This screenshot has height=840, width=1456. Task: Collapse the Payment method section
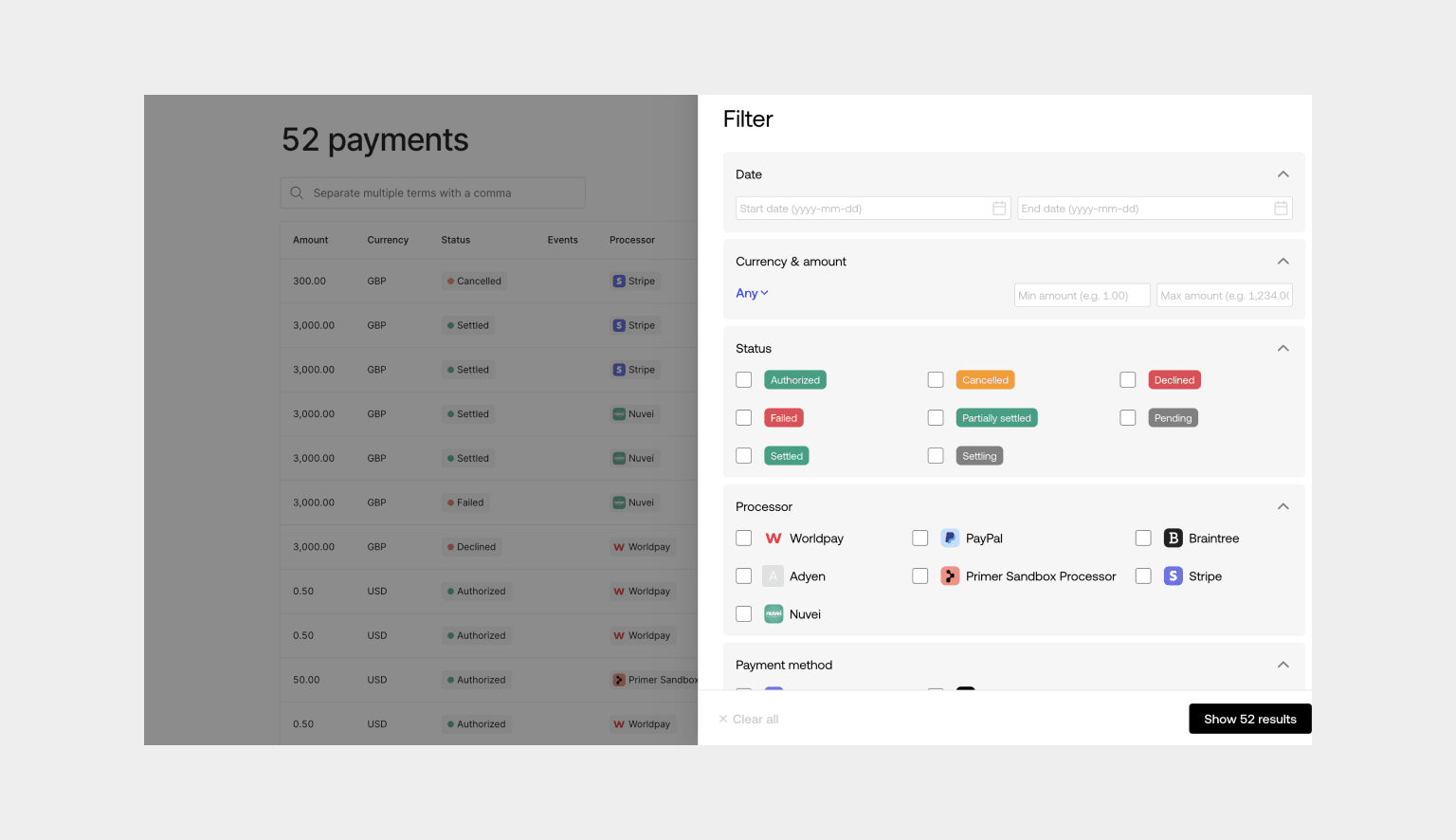click(1283, 666)
